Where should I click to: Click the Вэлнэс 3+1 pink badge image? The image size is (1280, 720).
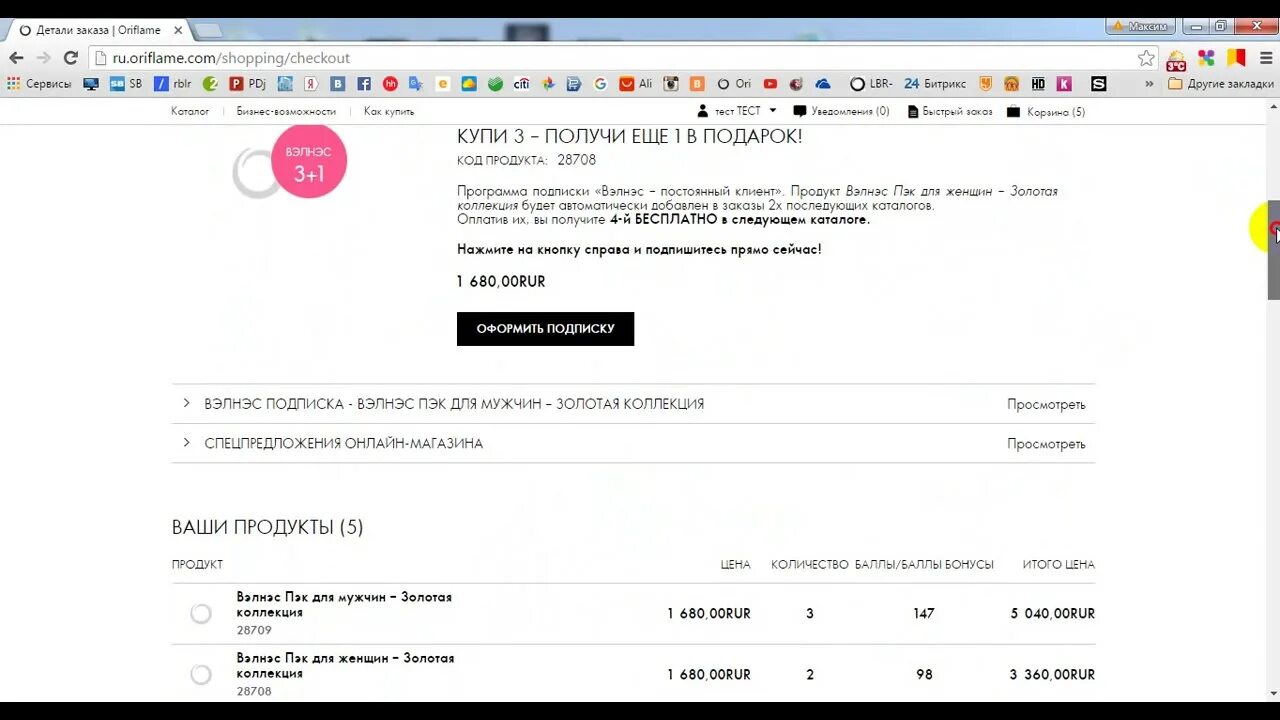[309, 161]
